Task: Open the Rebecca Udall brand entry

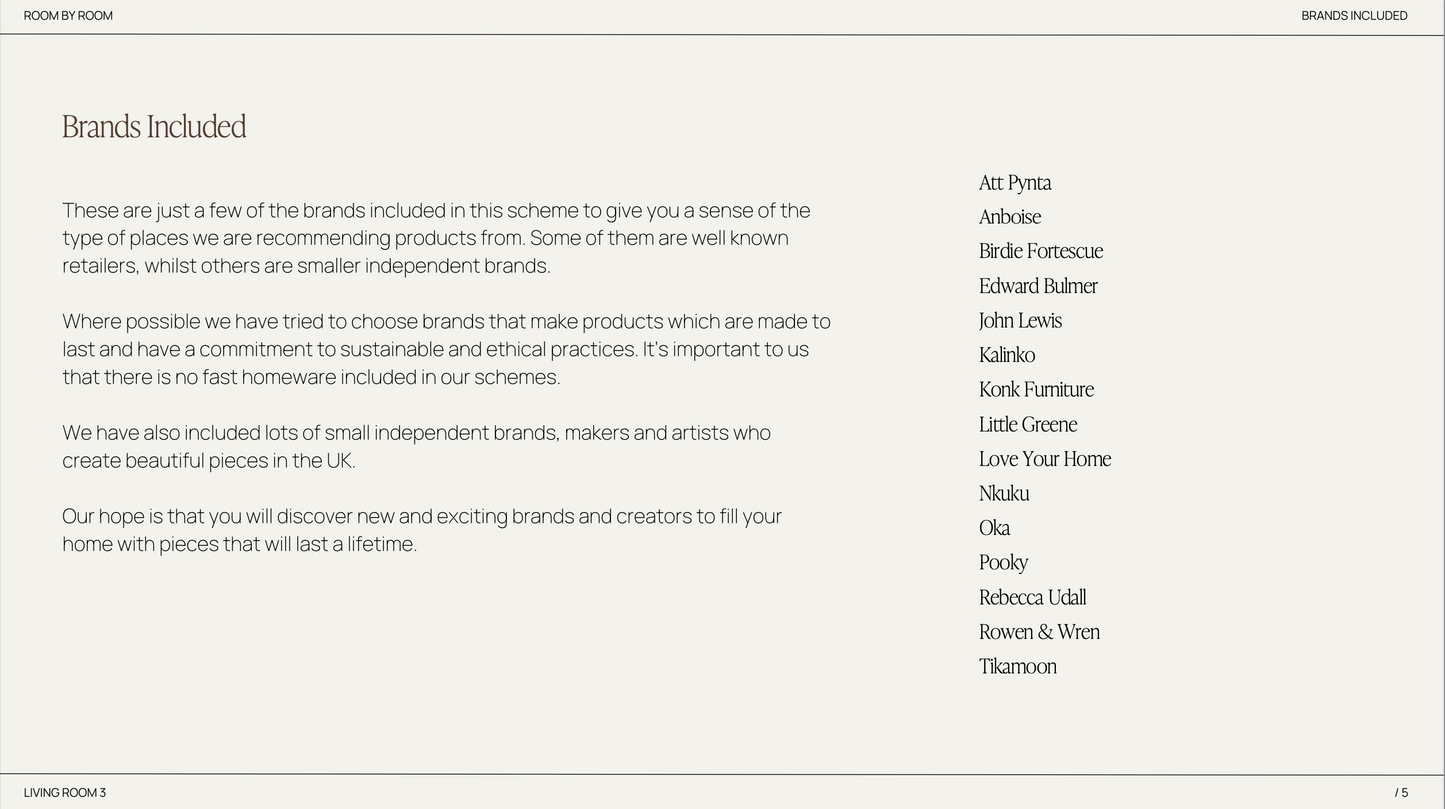Action: coord(1032,598)
